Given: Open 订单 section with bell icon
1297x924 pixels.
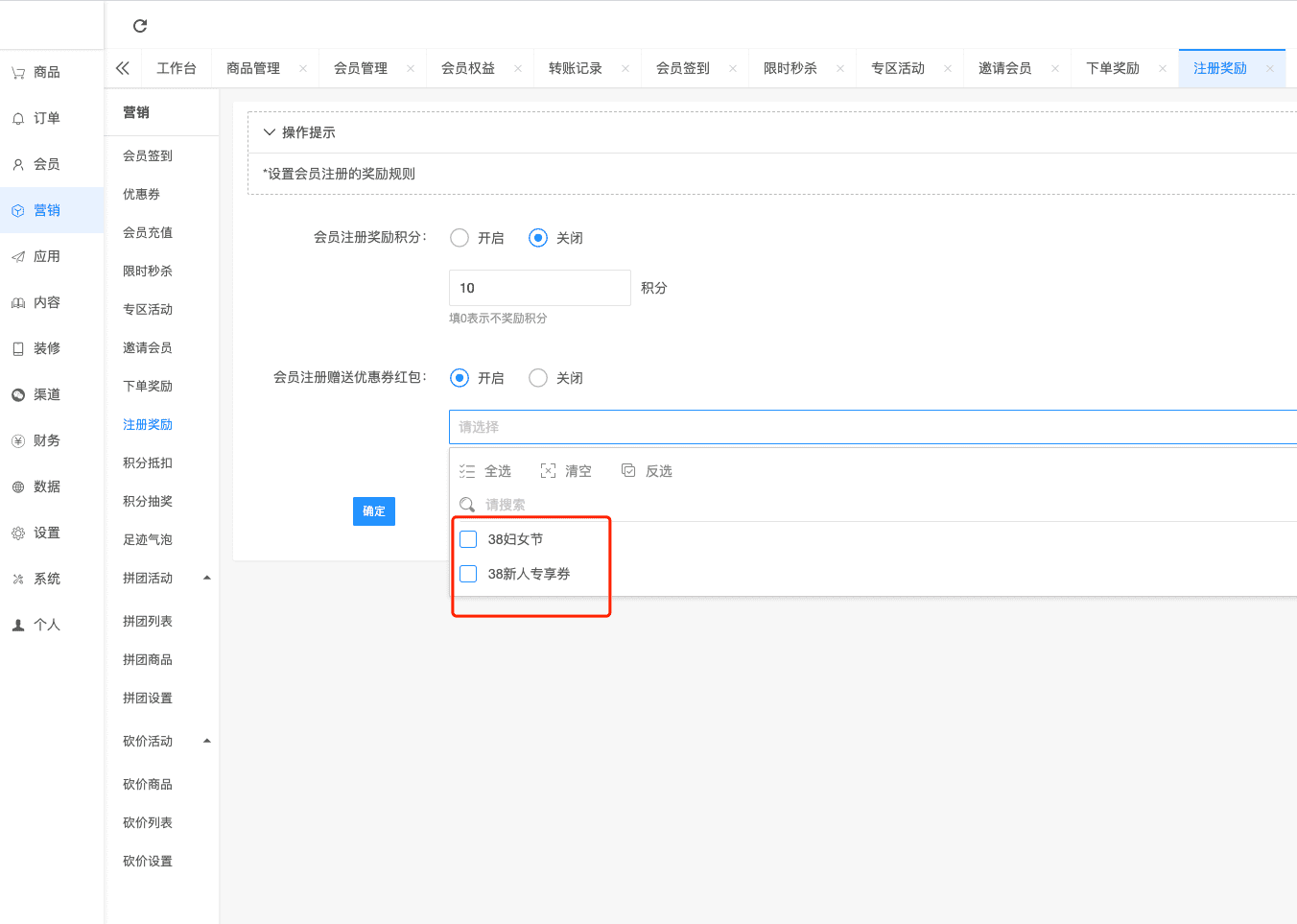Looking at the screenshot, I should (x=18, y=119).
